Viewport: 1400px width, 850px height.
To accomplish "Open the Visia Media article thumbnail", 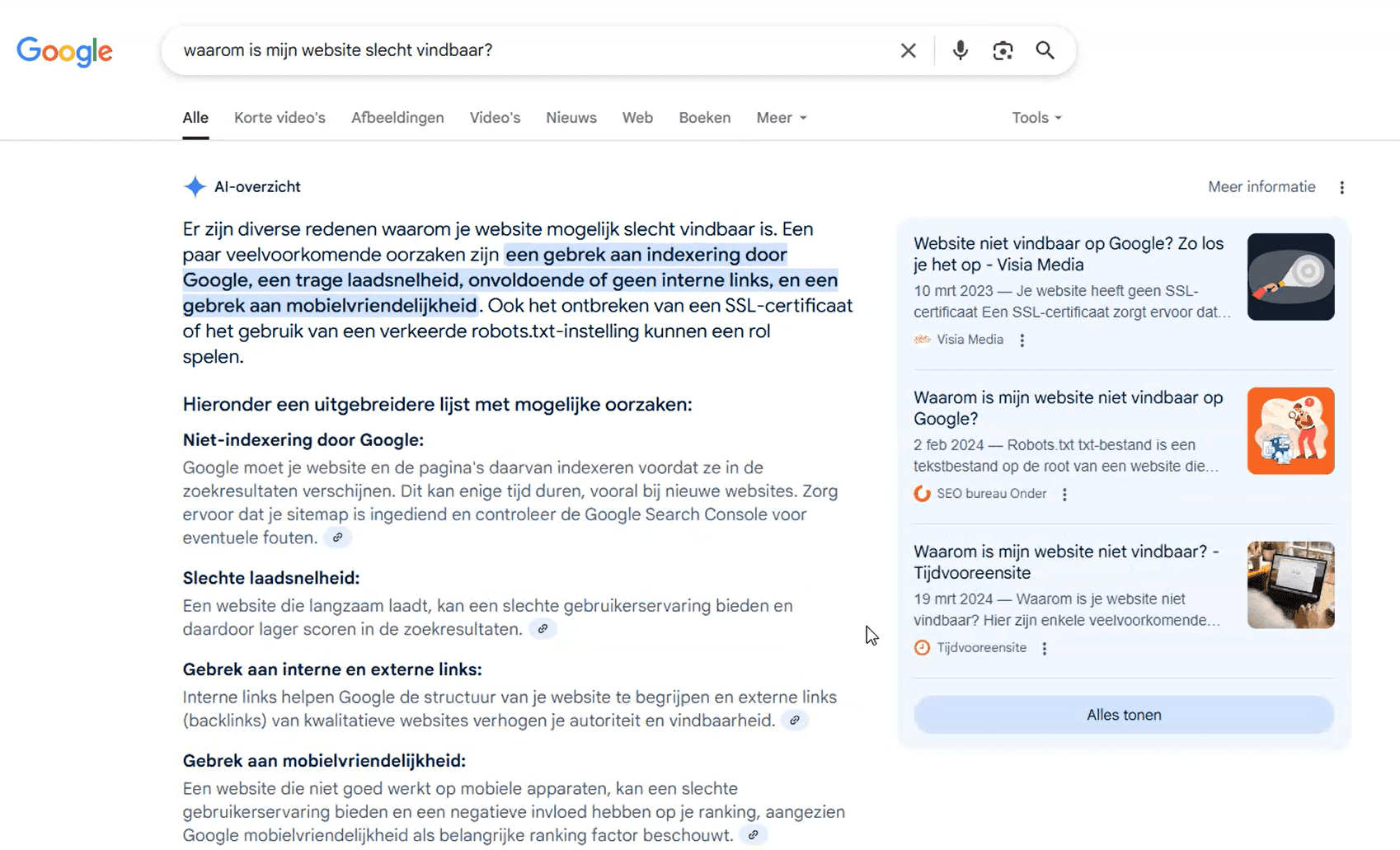I will tap(1290, 277).
